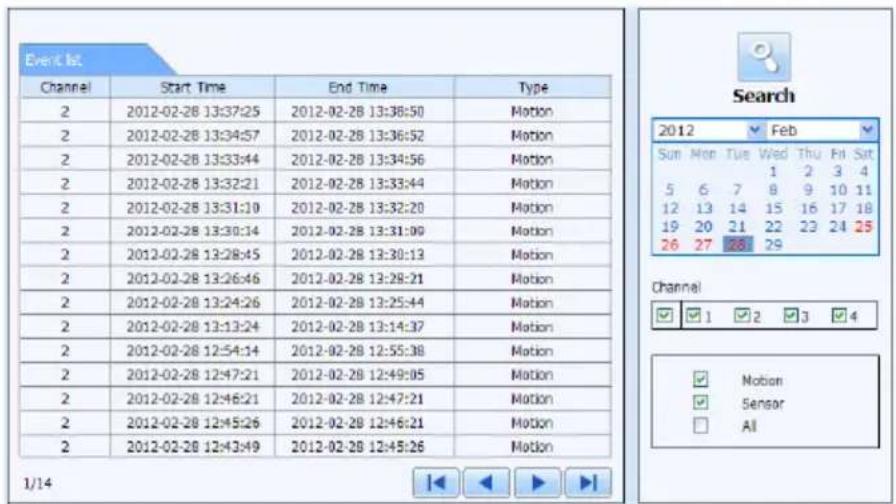Select event starting 2012-02-28 13:33:44
The height and width of the screenshot is (504, 896).
[315, 159]
